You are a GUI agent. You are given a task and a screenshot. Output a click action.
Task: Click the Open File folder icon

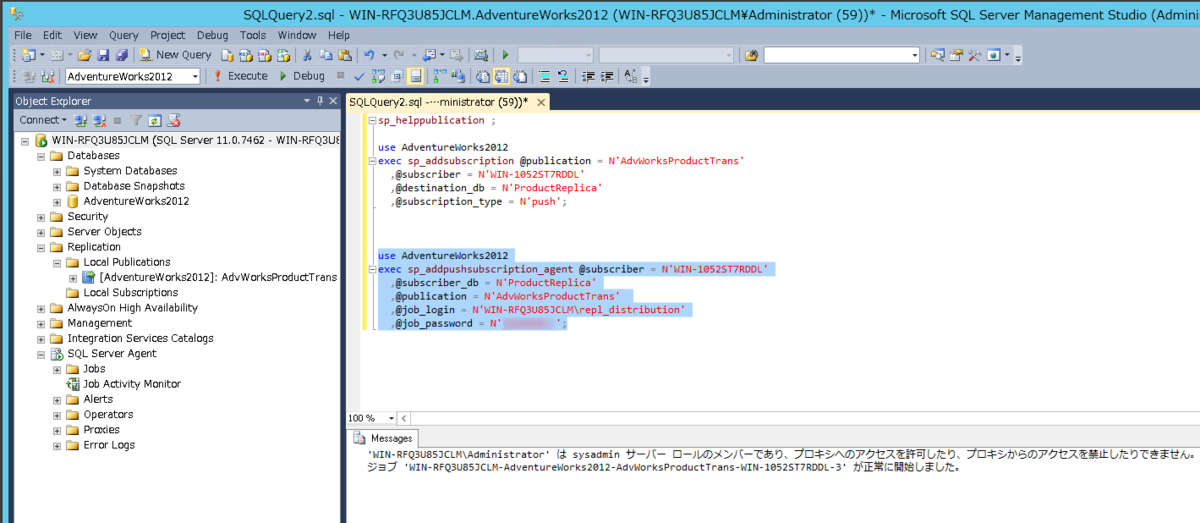coord(84,55)
